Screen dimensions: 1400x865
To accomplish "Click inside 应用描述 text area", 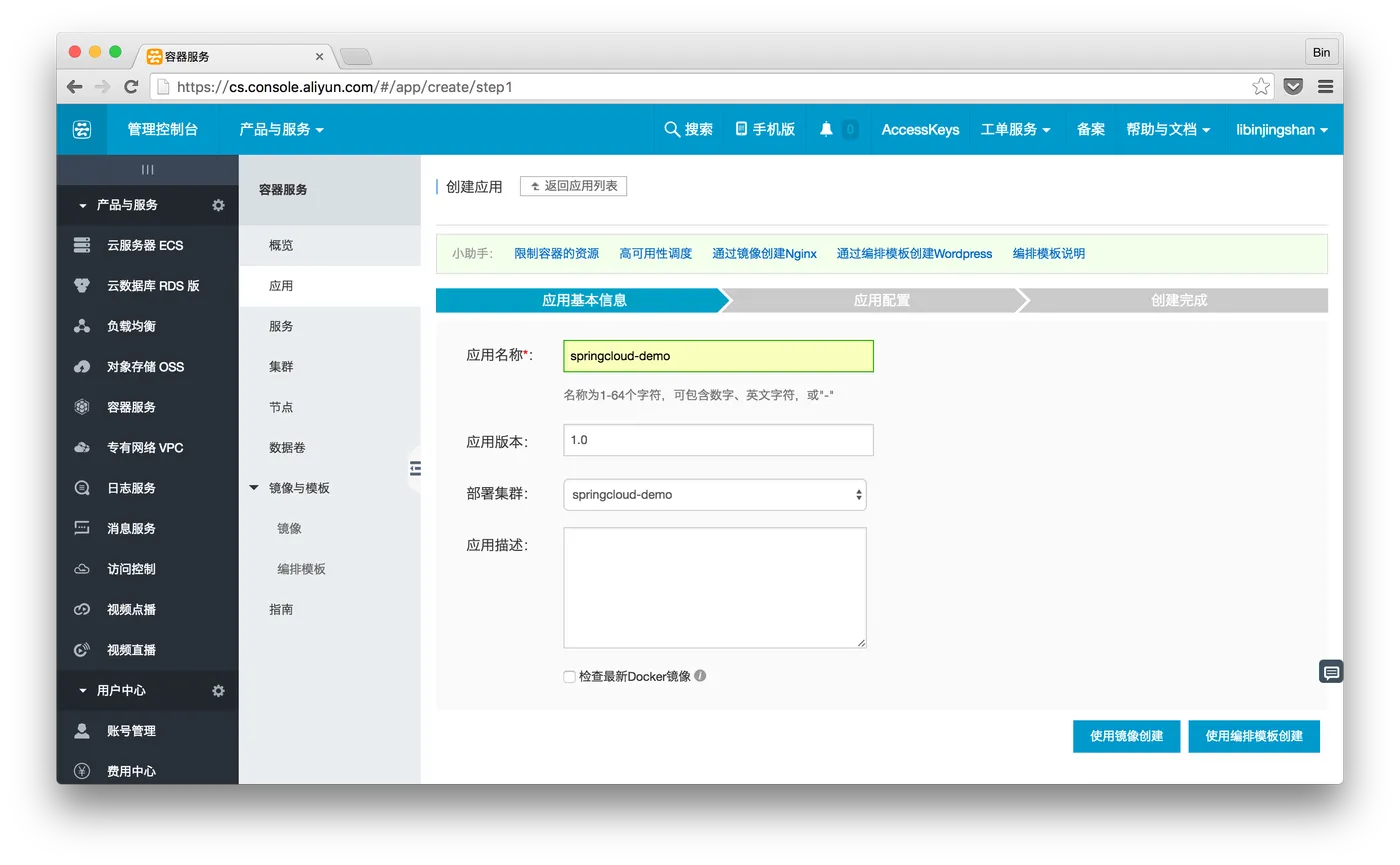I will point(715,588).
